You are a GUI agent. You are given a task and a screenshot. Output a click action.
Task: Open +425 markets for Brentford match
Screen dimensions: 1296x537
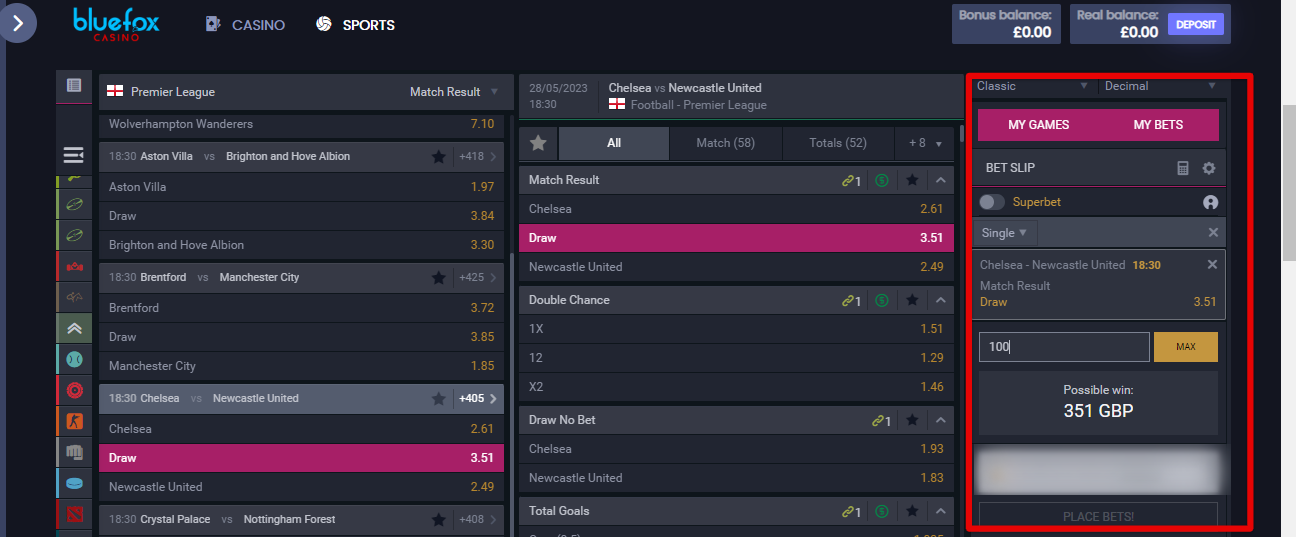pyautogui.click(x=477, y=277)
